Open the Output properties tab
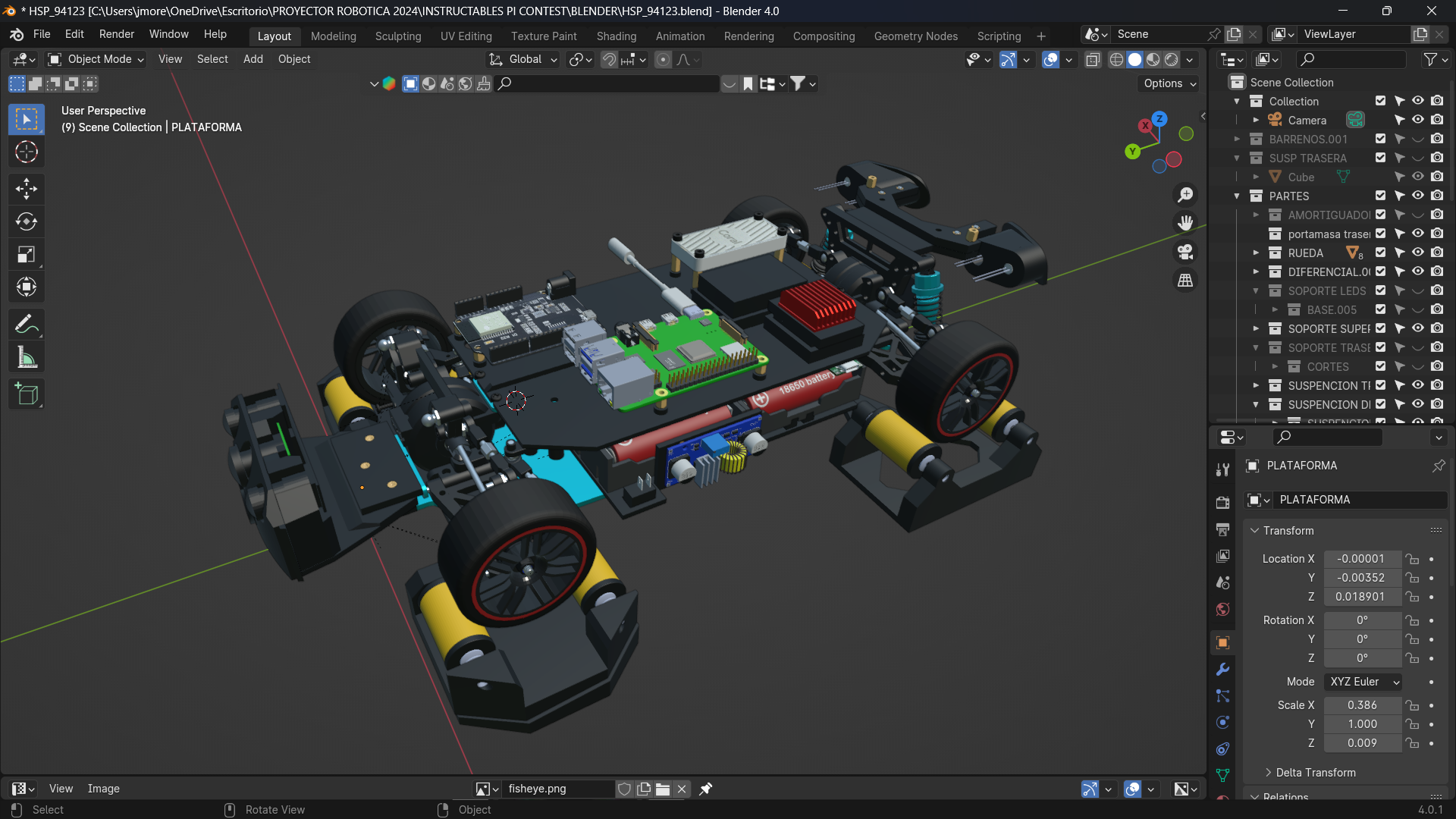This screenshot has width=1456, height=819. pyautogui.click(x=1222, y=529)
